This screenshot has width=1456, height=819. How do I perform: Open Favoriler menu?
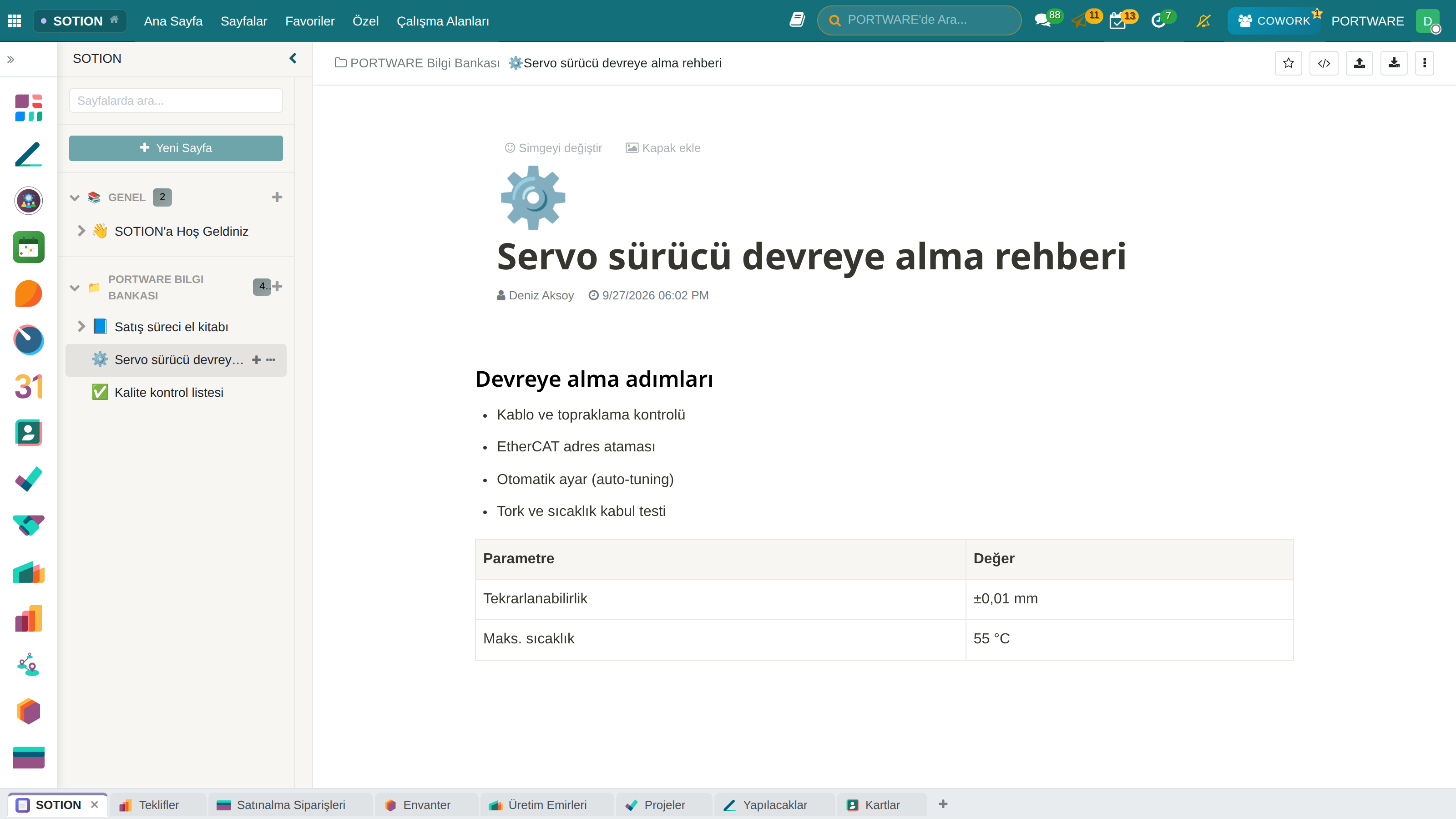pyautogui.click(x=310, y=21)
